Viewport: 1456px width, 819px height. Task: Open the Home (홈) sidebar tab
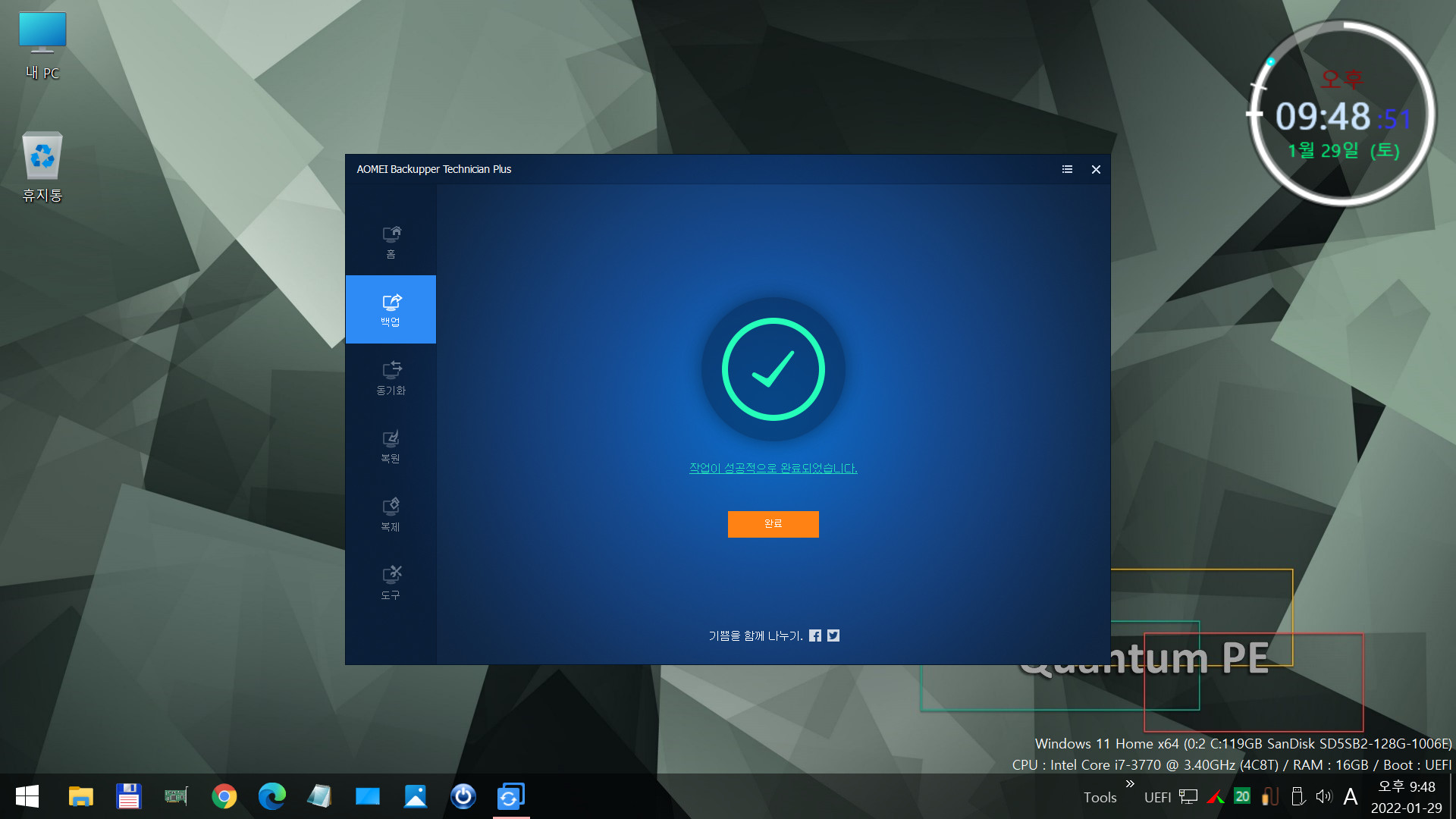(391, 242)
